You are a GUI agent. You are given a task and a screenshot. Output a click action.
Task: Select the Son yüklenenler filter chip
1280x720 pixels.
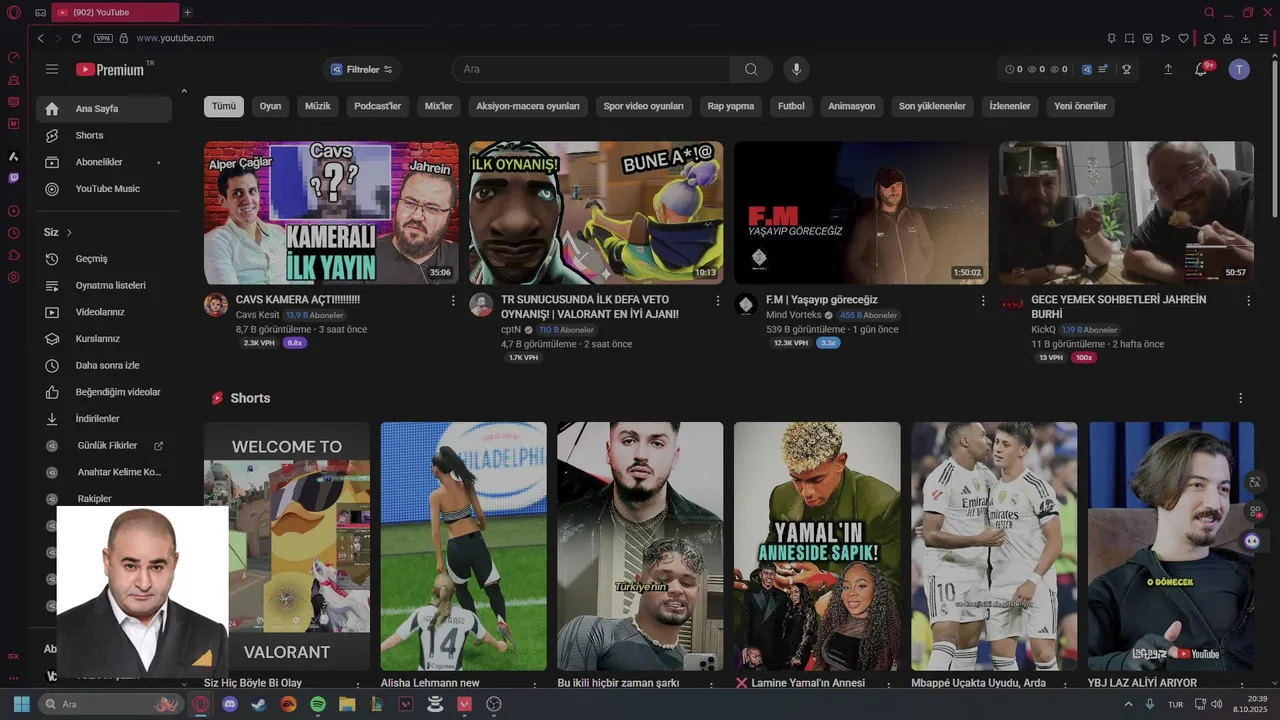coord(932,106)
